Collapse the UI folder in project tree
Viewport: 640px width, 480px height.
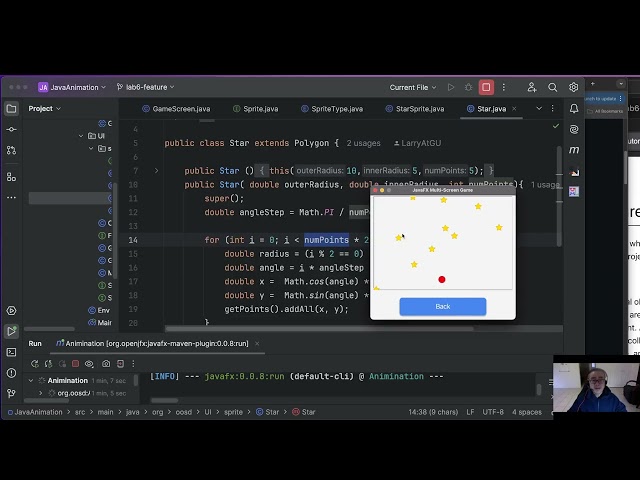(x=81, y=136)
